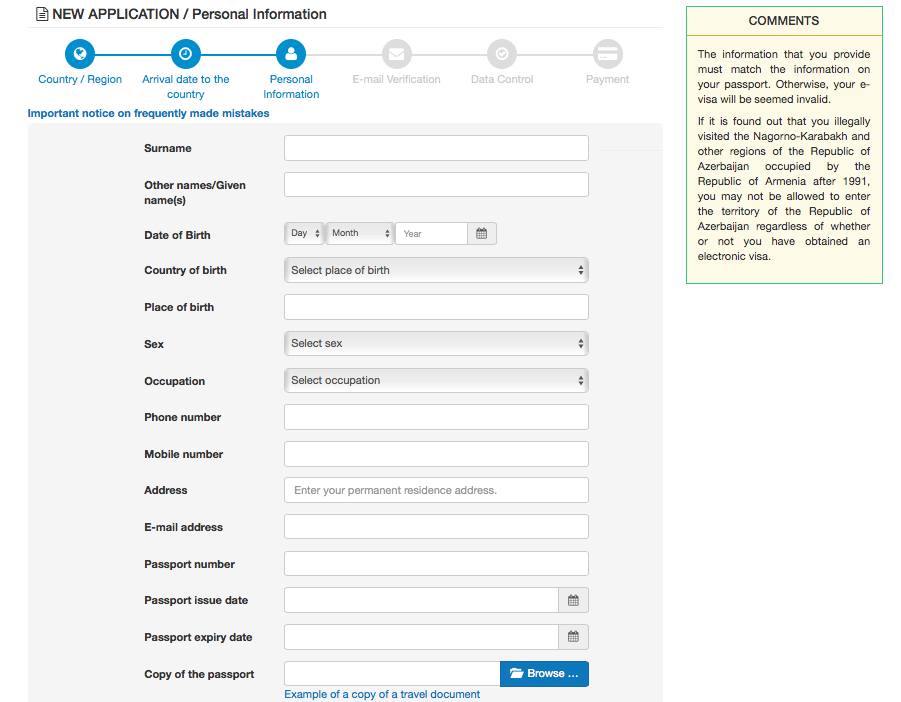Click the Data Control checkmark step icon
This screenshot has width=901, height=702.
point(502,54)
